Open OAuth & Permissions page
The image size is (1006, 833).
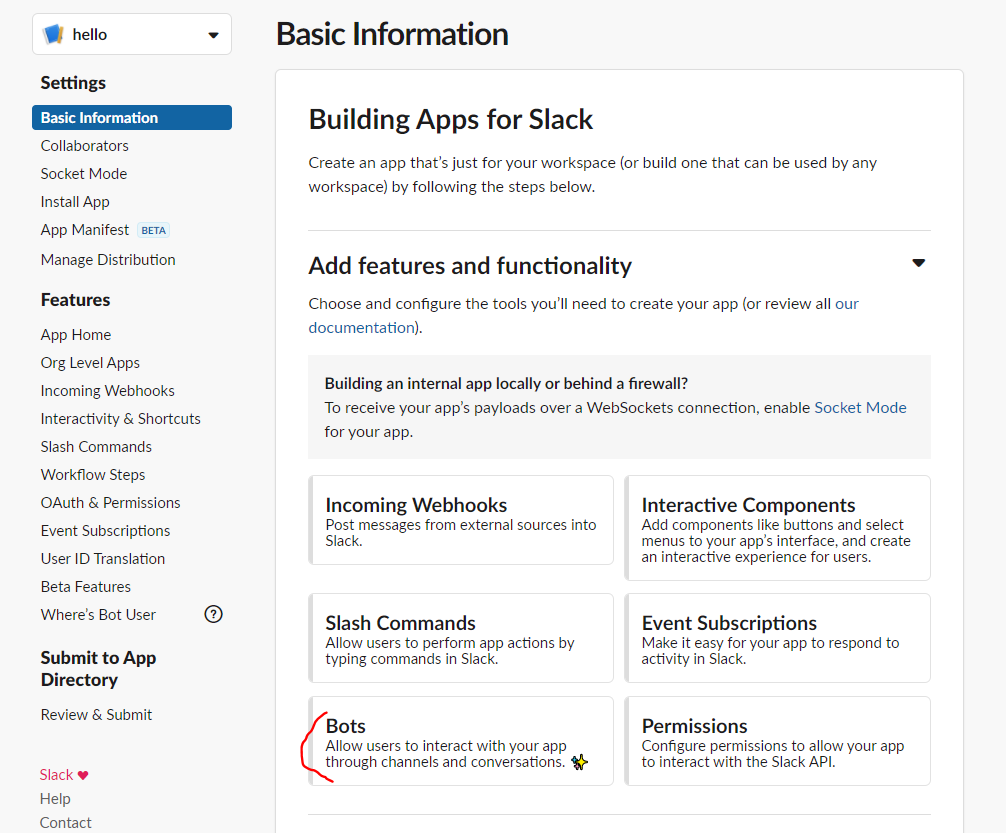(x=110, y=502)
